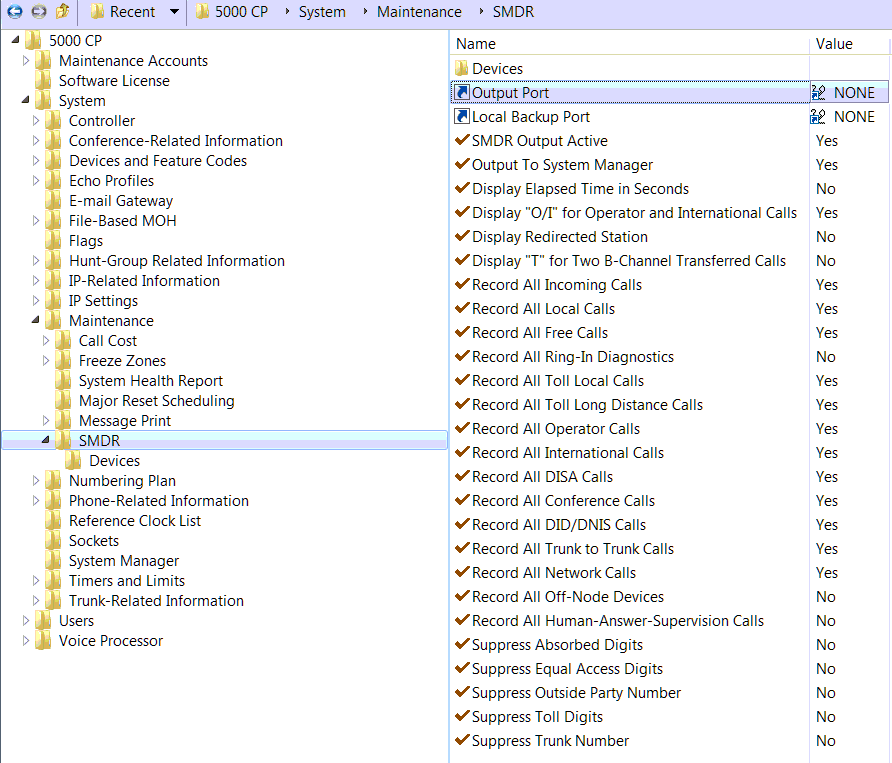The height and width of the screenshot is (763, 892).
Task: Select Voice Processor in the tree
Action: click(111, 641)
